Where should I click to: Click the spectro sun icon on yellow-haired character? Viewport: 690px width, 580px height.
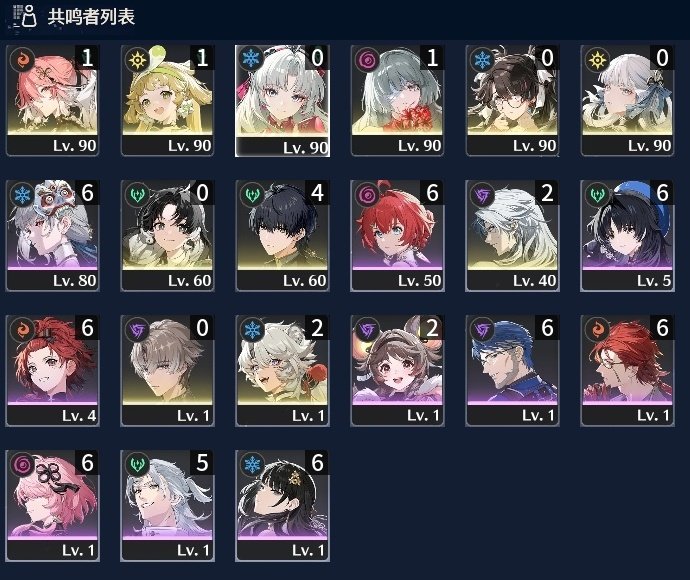137,59
